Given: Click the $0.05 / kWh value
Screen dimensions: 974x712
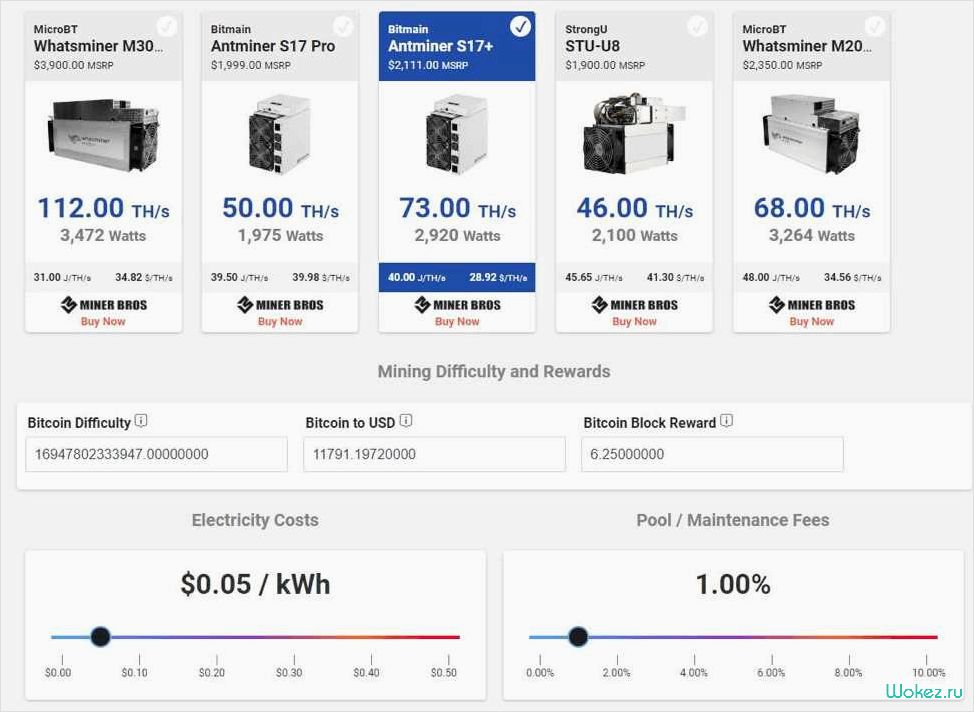Looking at the screenshot, I should coord(255,584).
